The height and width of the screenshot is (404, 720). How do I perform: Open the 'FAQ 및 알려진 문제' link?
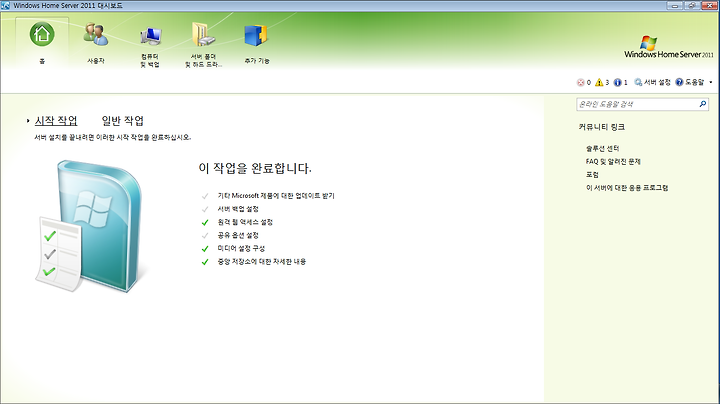coord(613,162)
